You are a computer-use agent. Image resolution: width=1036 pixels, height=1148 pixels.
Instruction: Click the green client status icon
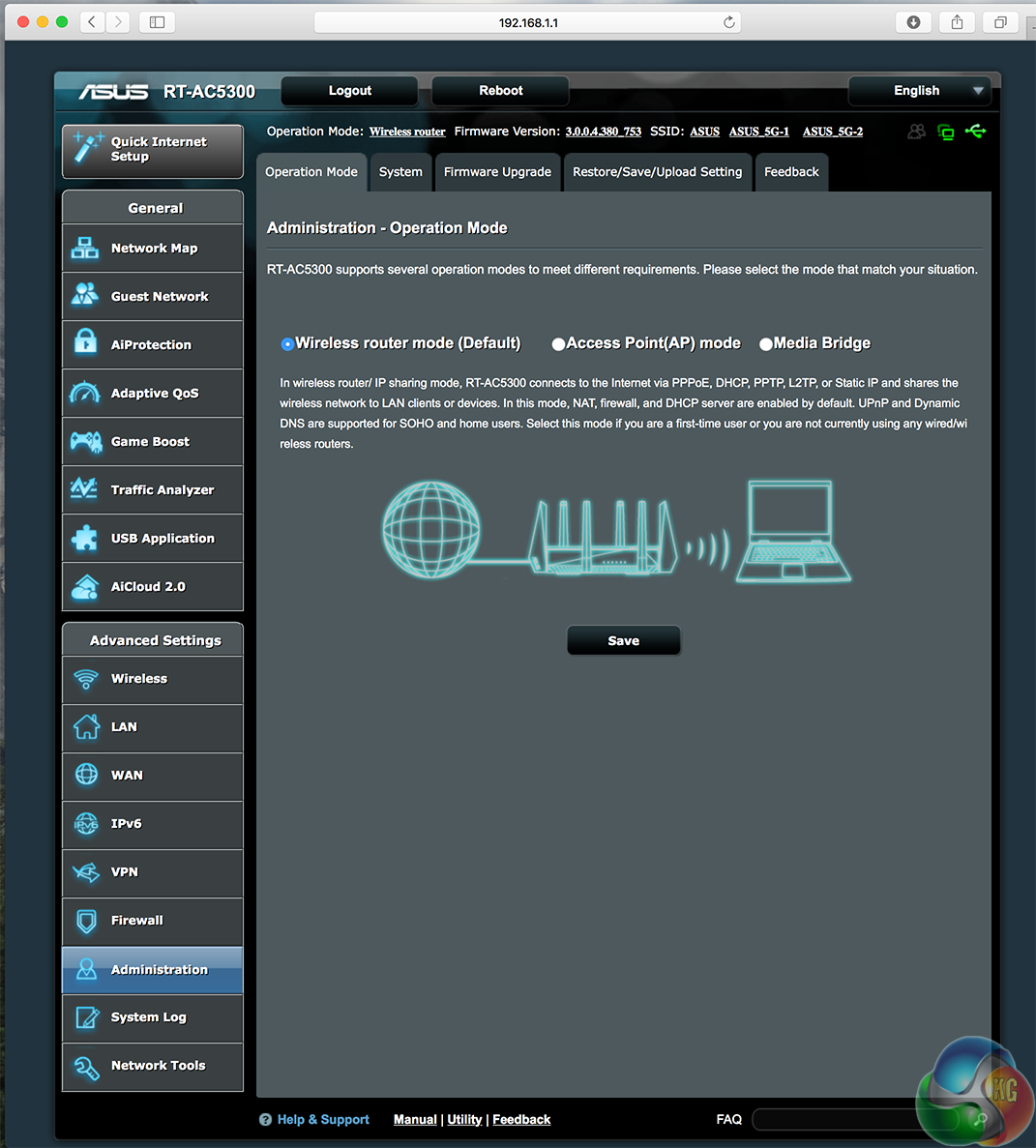pos(946,132)
